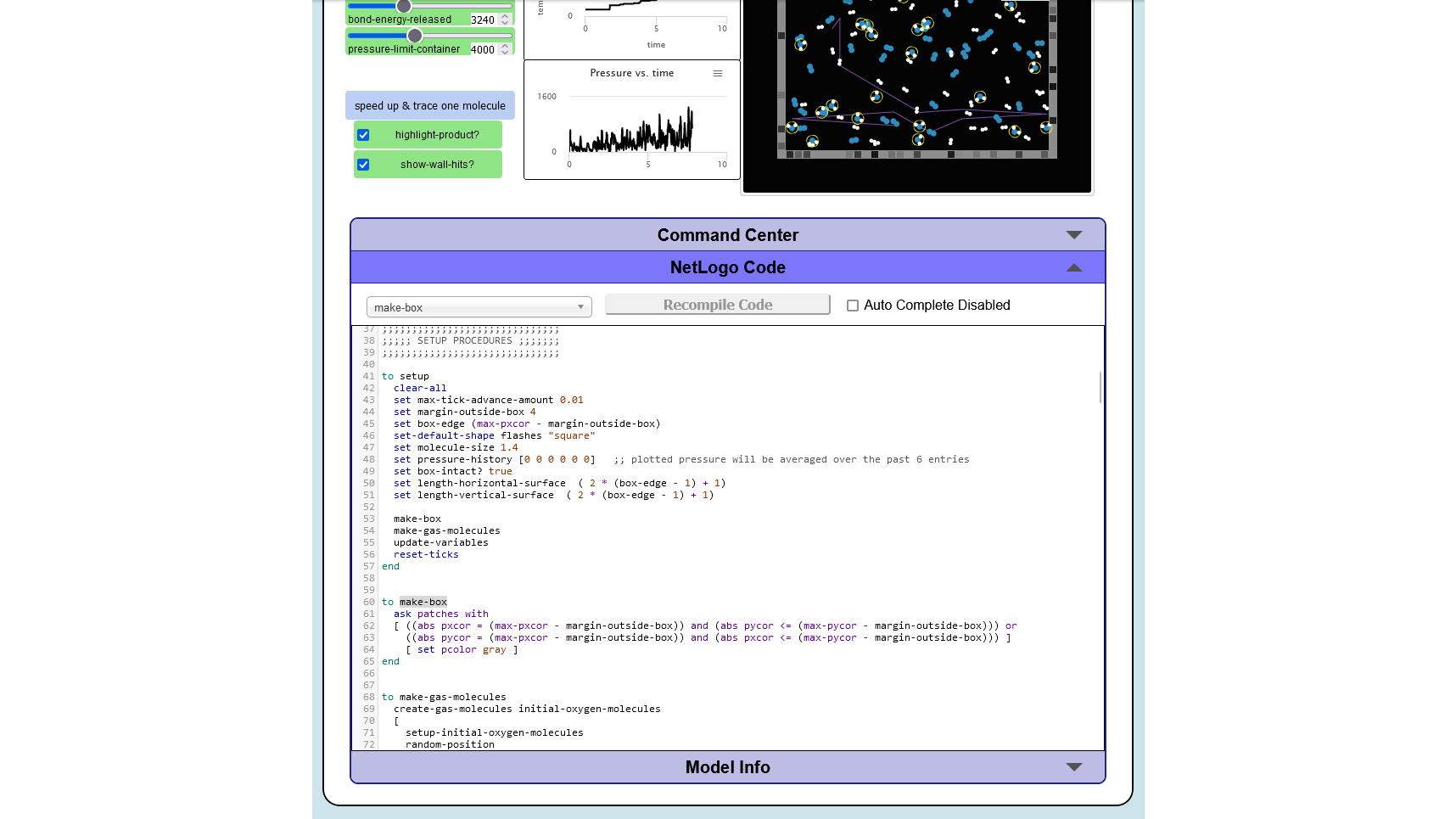Expand the Command Center panel arrow
The width and height of the screenshot is (1456, 819).
(x=1074, y=235)
